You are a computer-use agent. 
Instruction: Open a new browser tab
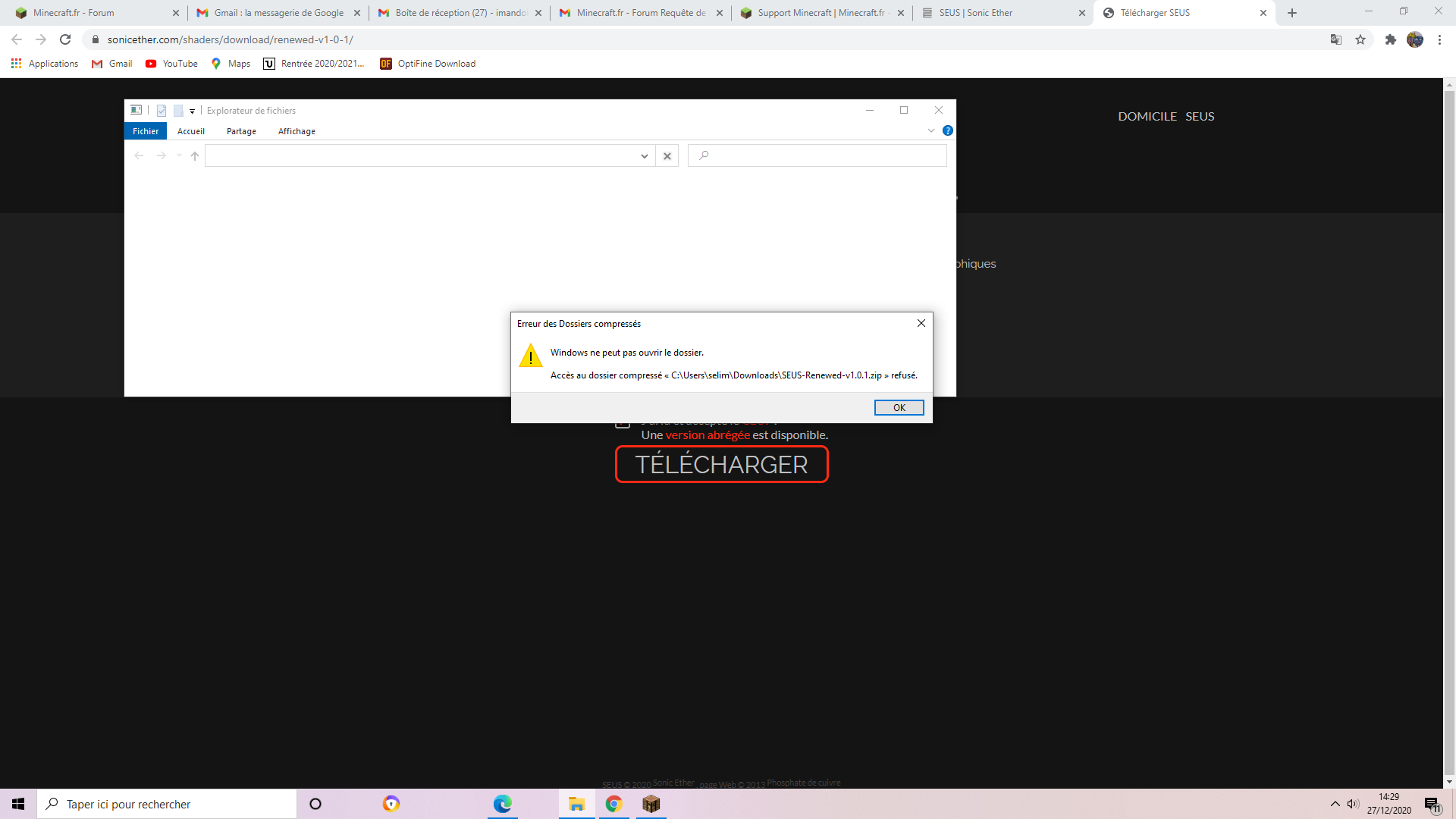[1292, 13]
